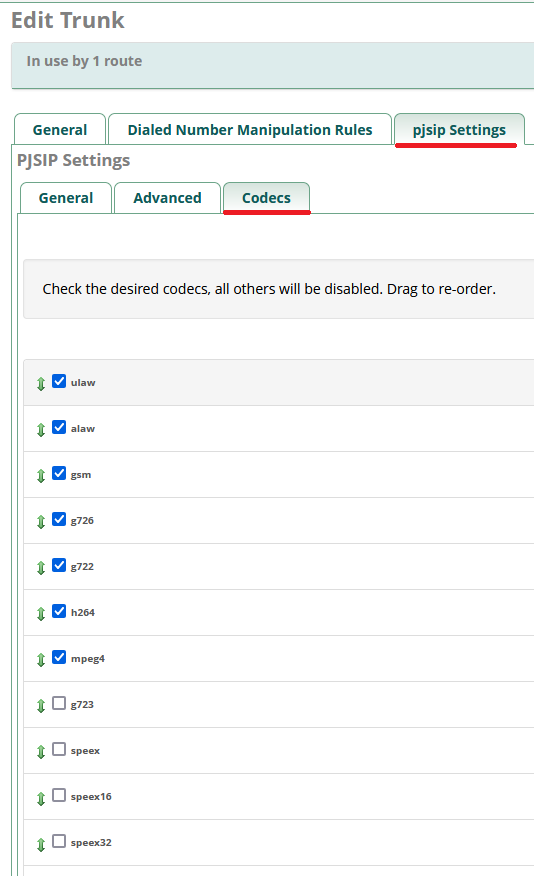Screen dimensions: 534x876
Task: Click the reorder handle icon for g726
Action: click(x=41, y=522)
